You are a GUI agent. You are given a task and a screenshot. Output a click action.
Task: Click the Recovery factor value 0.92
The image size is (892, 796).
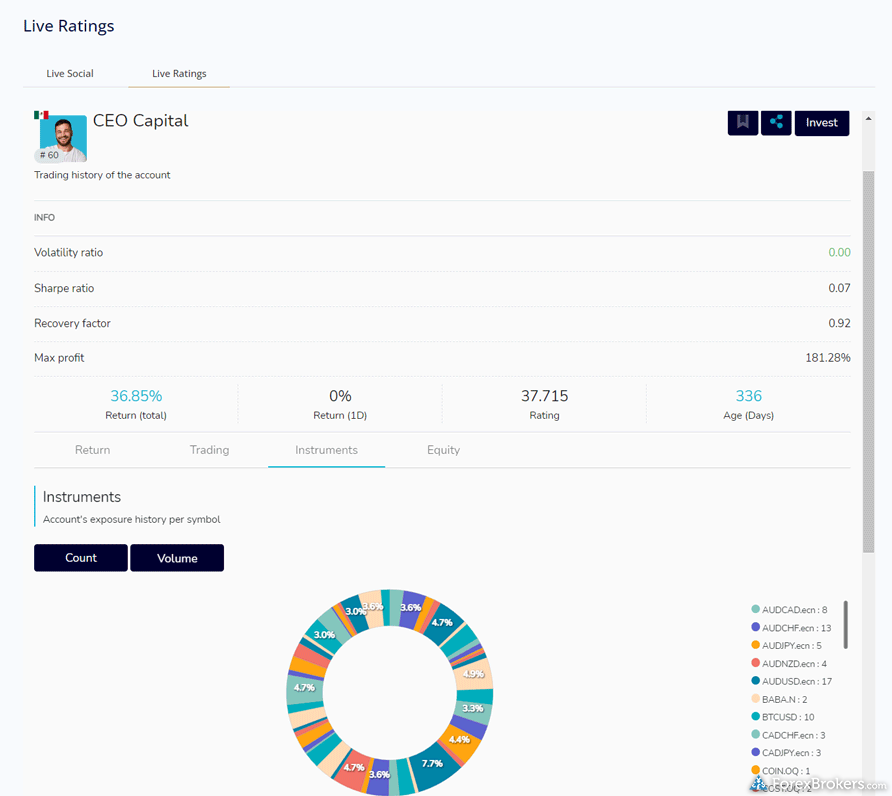[839, 323]
